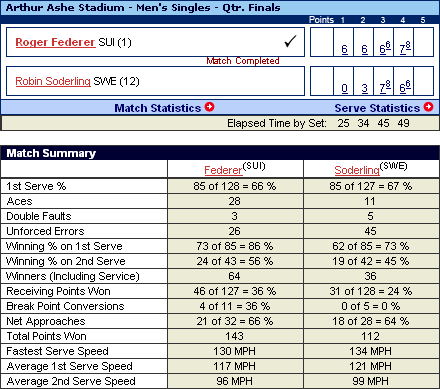Screen dimensions: 440x389
Task: Click Federer's winners value 64
Action: point(234,276)
